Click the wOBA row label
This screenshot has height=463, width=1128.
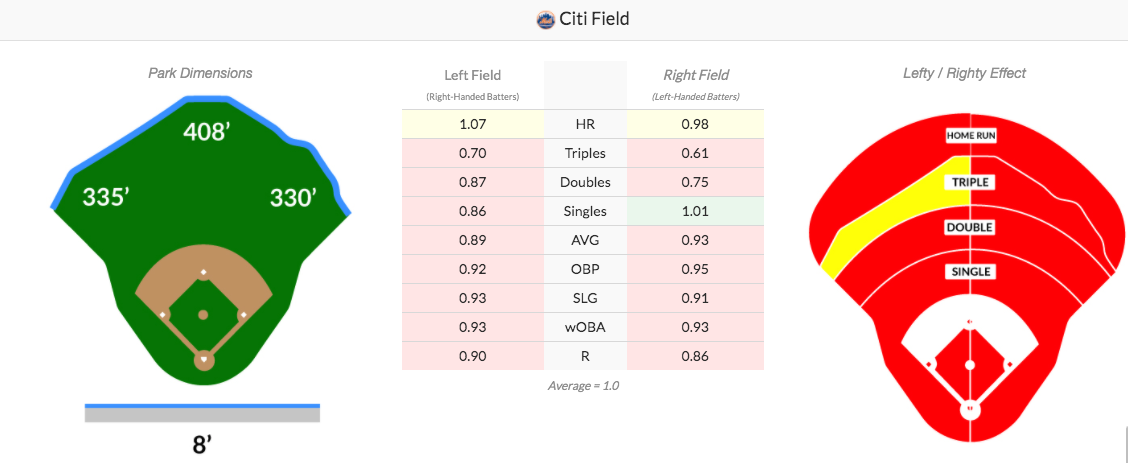click(x=586, y=327)
